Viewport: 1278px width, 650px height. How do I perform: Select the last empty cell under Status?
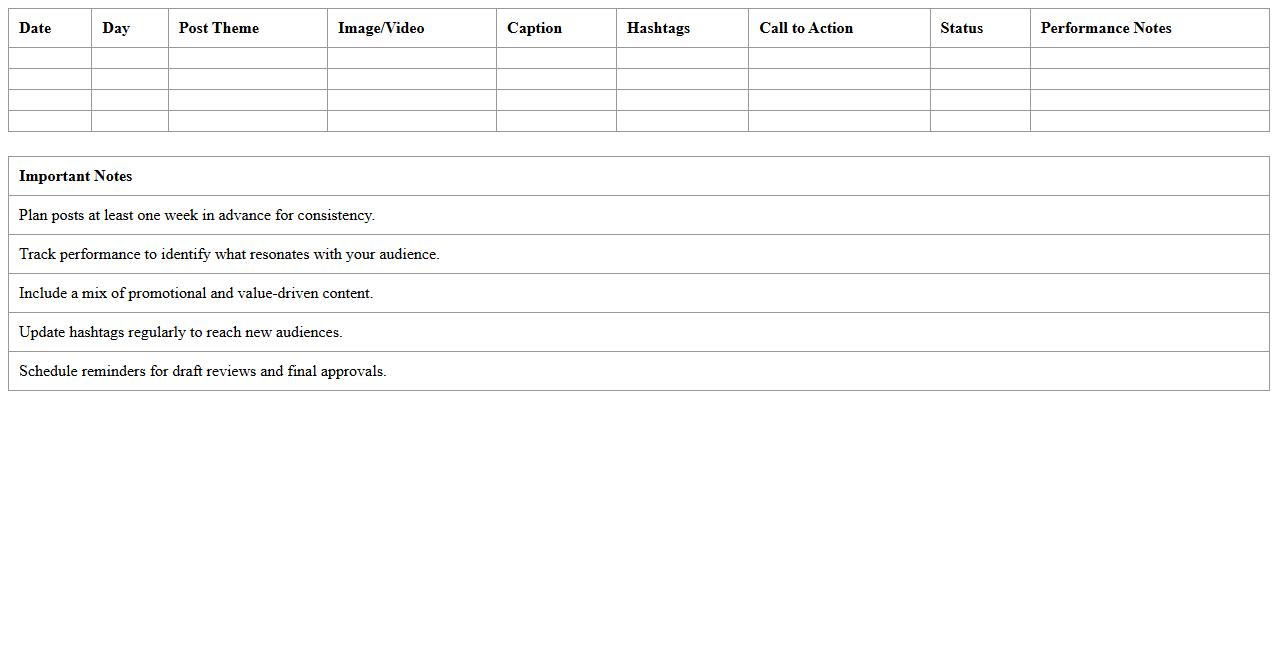(x=980, y=121)
